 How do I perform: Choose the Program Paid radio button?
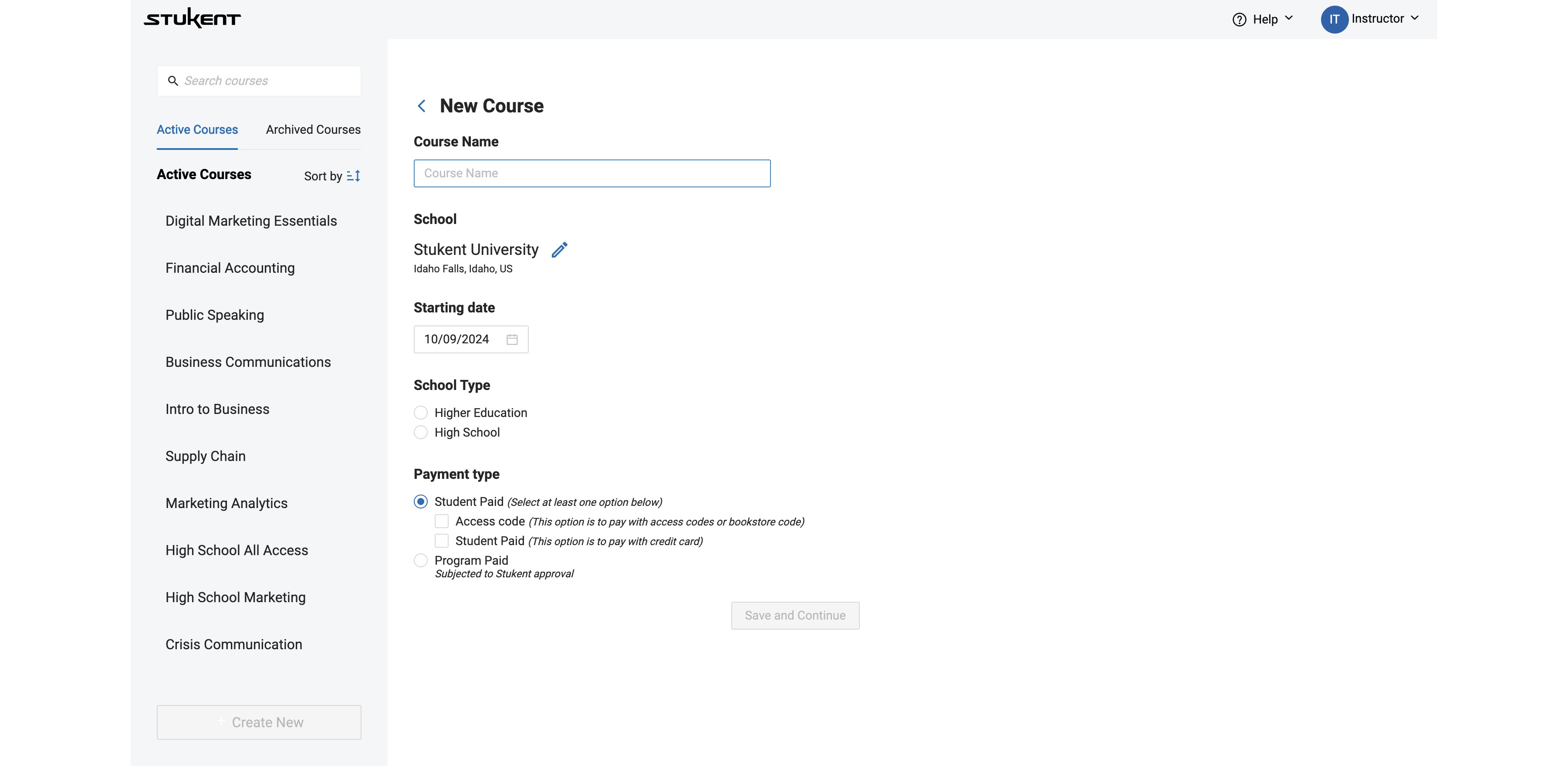[x=421, y=560]
